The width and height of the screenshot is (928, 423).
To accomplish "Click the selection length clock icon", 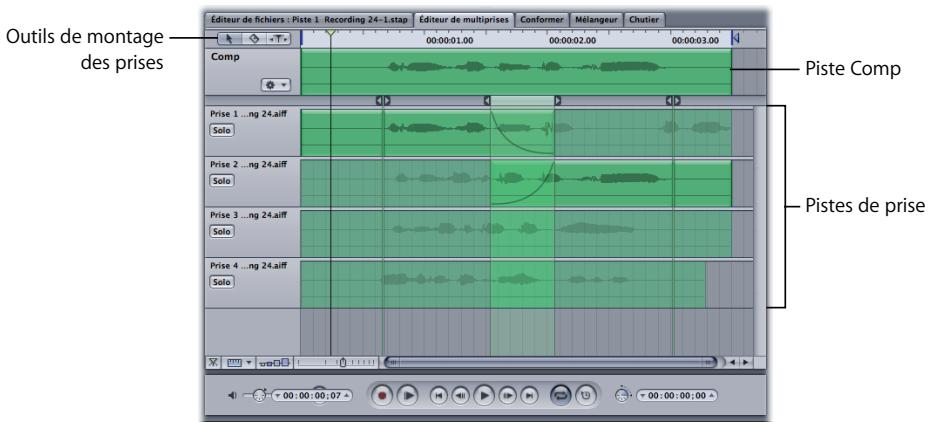I will [621, 395].
